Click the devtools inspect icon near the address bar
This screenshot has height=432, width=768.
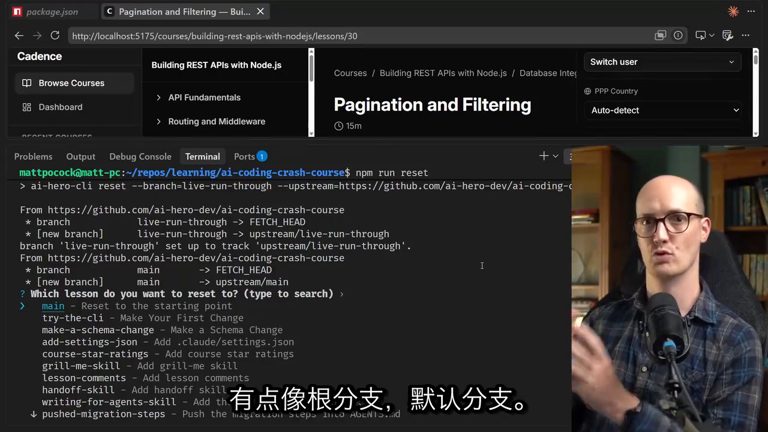pos(727,35)
